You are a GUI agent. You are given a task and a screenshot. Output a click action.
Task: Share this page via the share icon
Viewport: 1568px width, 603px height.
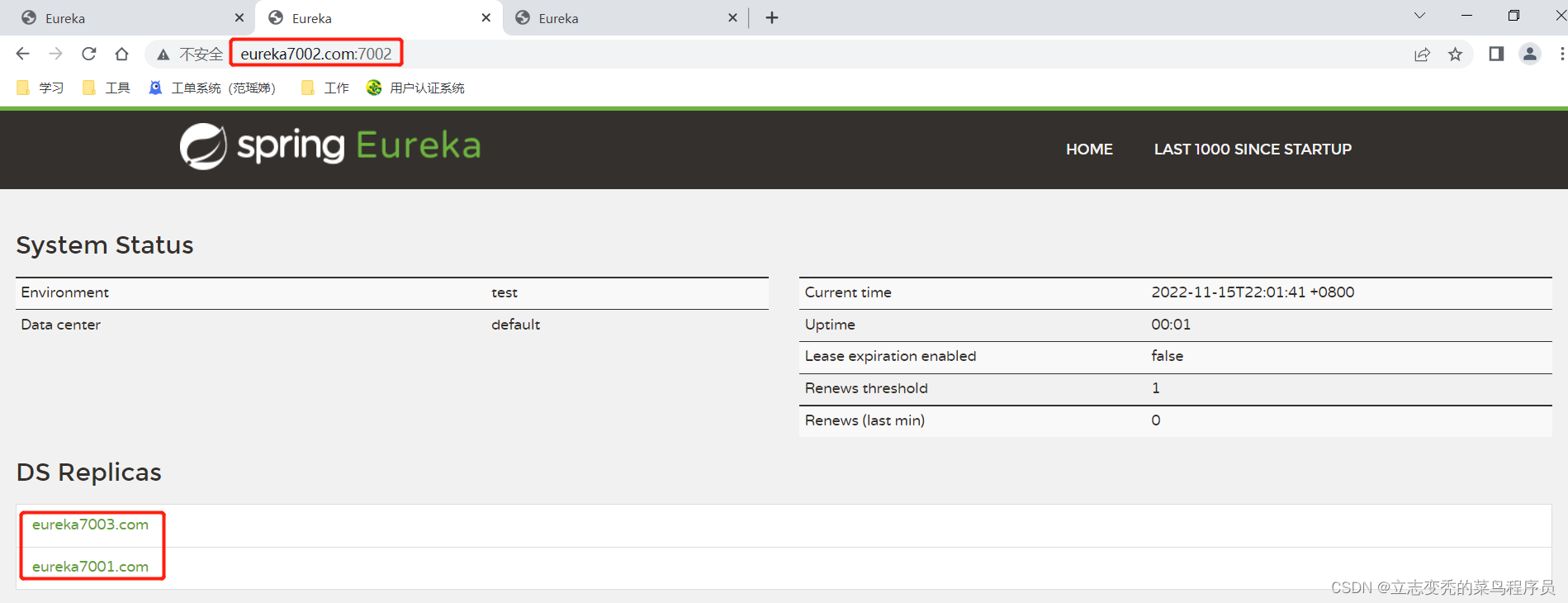click(x=1422, y=55)
